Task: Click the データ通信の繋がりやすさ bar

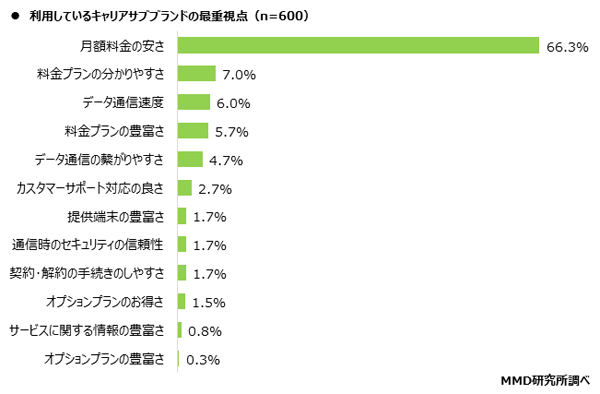Action: click(190, 159)
